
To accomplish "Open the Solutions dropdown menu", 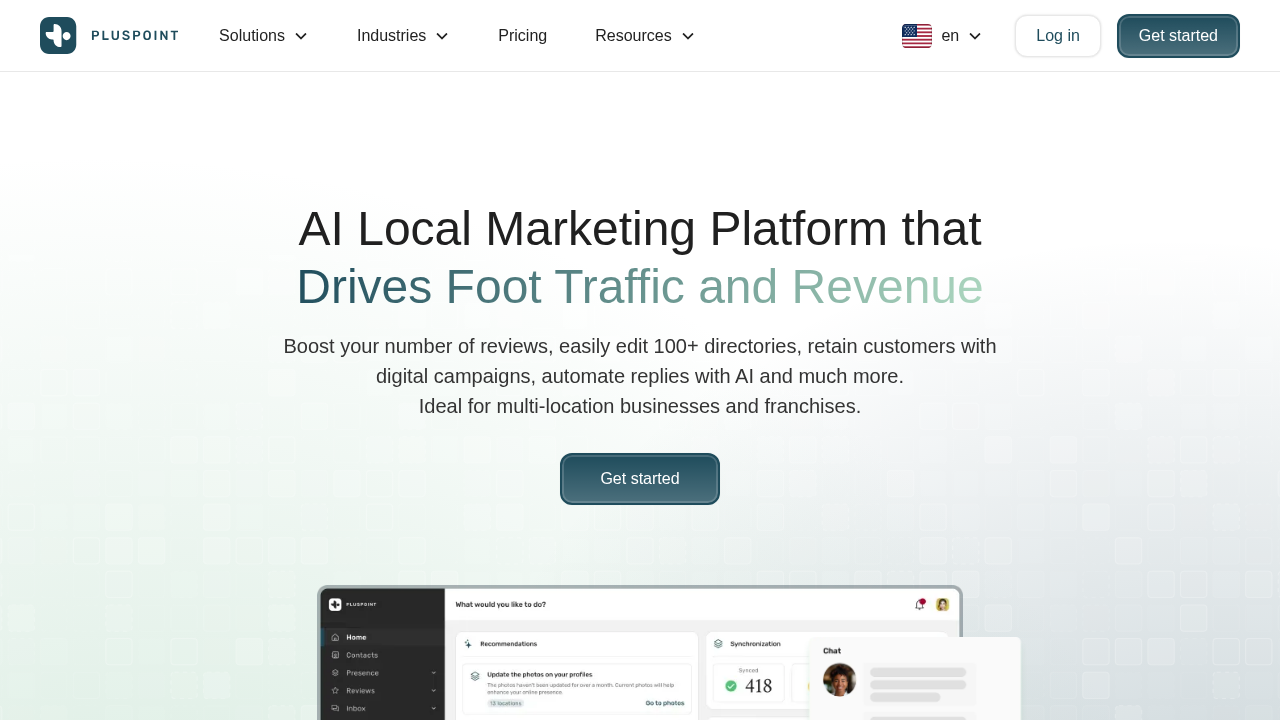I will click(264, 36).
